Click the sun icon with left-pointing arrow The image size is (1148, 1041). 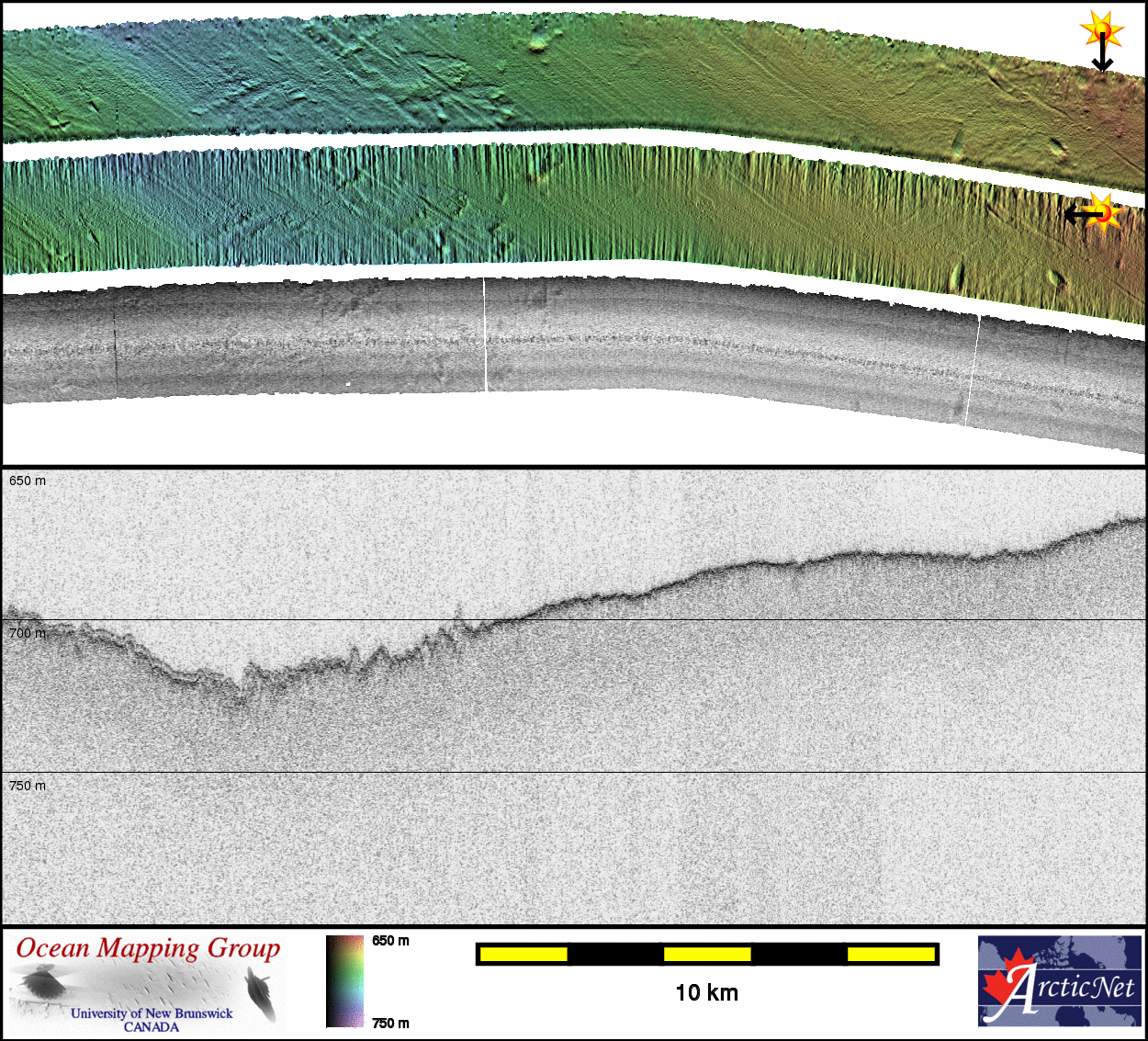click(x=1106, y=213)
